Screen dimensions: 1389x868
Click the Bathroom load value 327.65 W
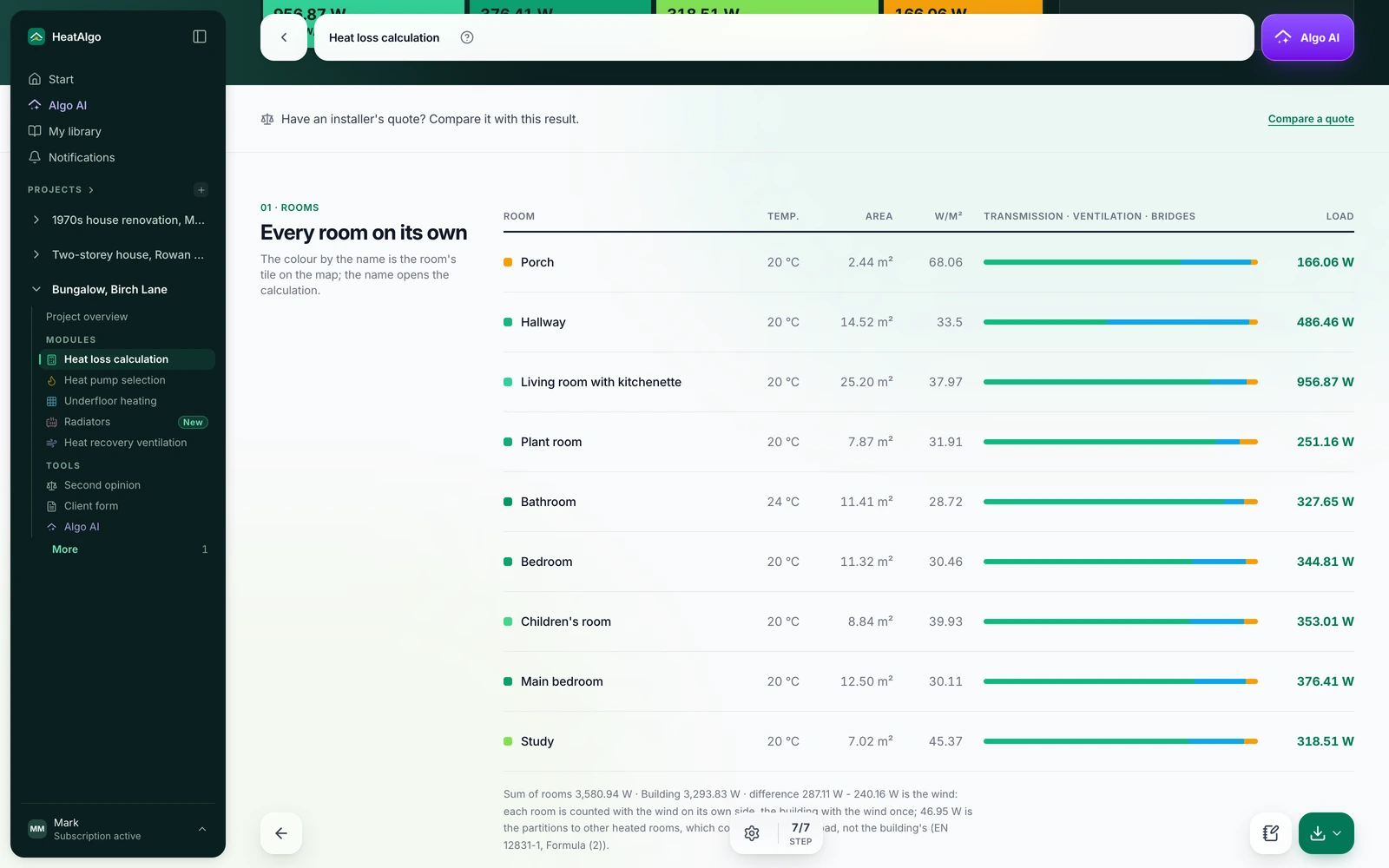point(1325,502)
